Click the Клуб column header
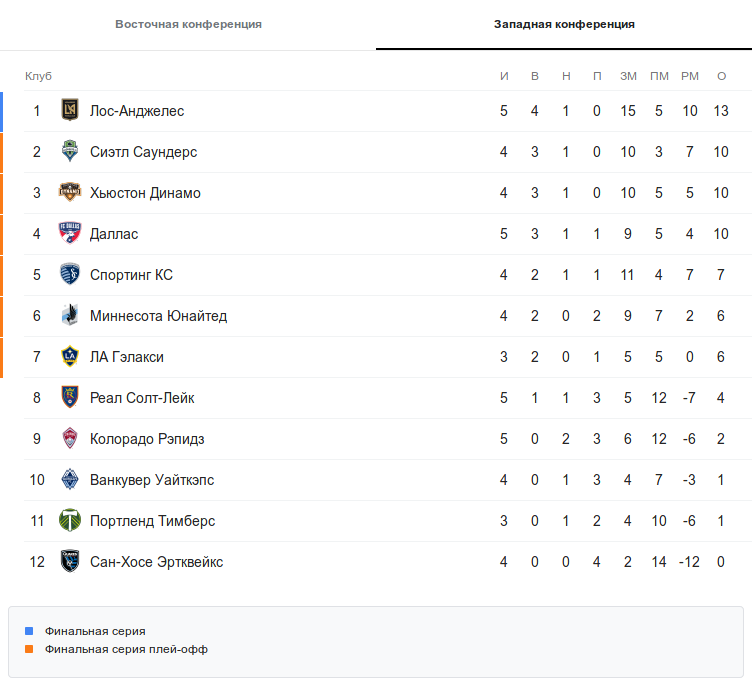This screenshot has width=752, height=686. 38,77
